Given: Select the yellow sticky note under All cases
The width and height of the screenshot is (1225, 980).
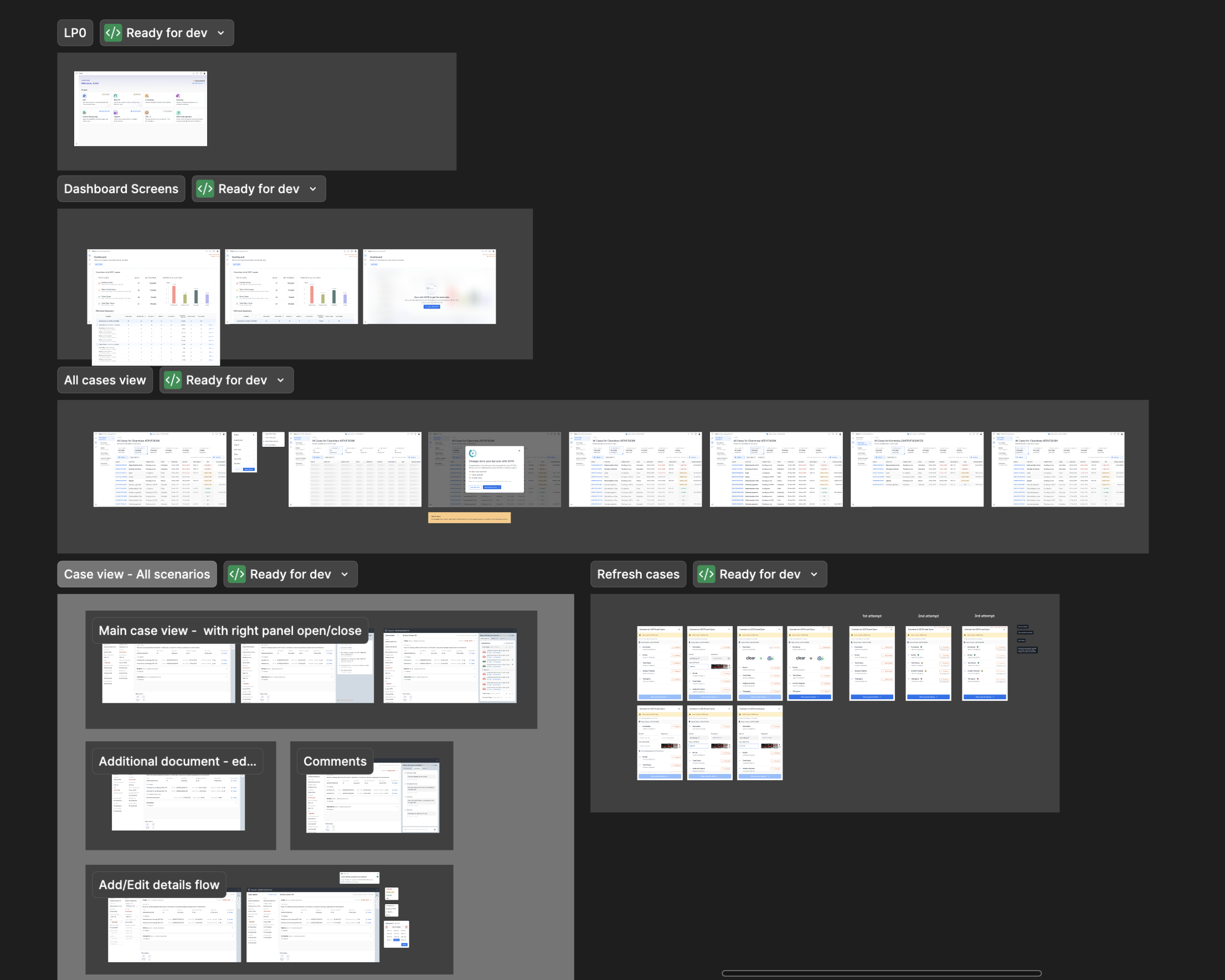Looking at the screenshot, I should [x=469, y=518].
